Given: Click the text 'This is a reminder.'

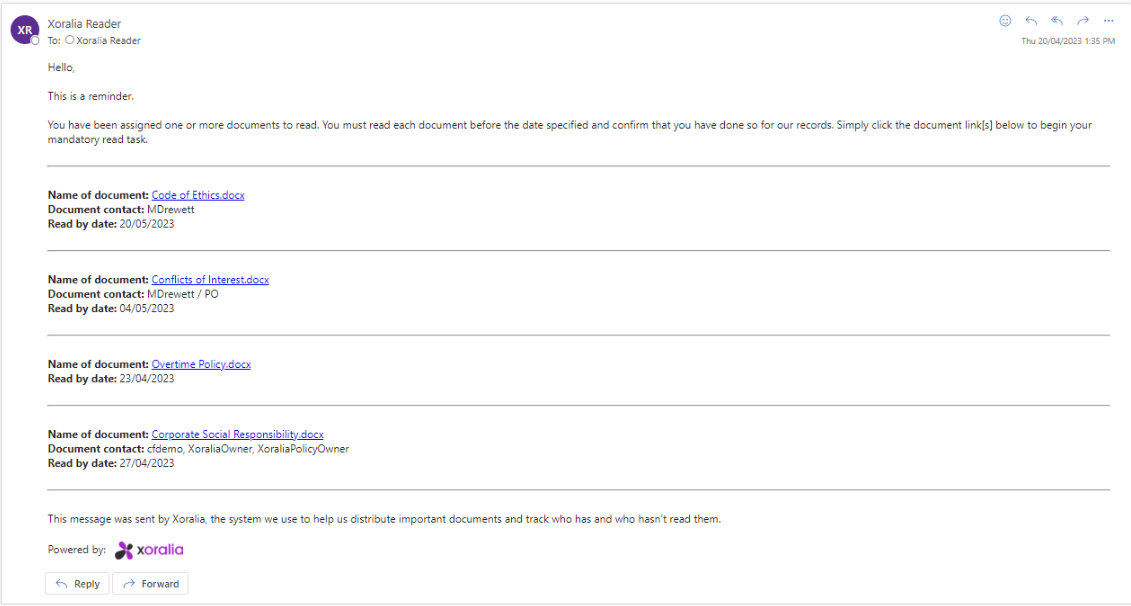Looking at the screenshot, I should [91, 96].
